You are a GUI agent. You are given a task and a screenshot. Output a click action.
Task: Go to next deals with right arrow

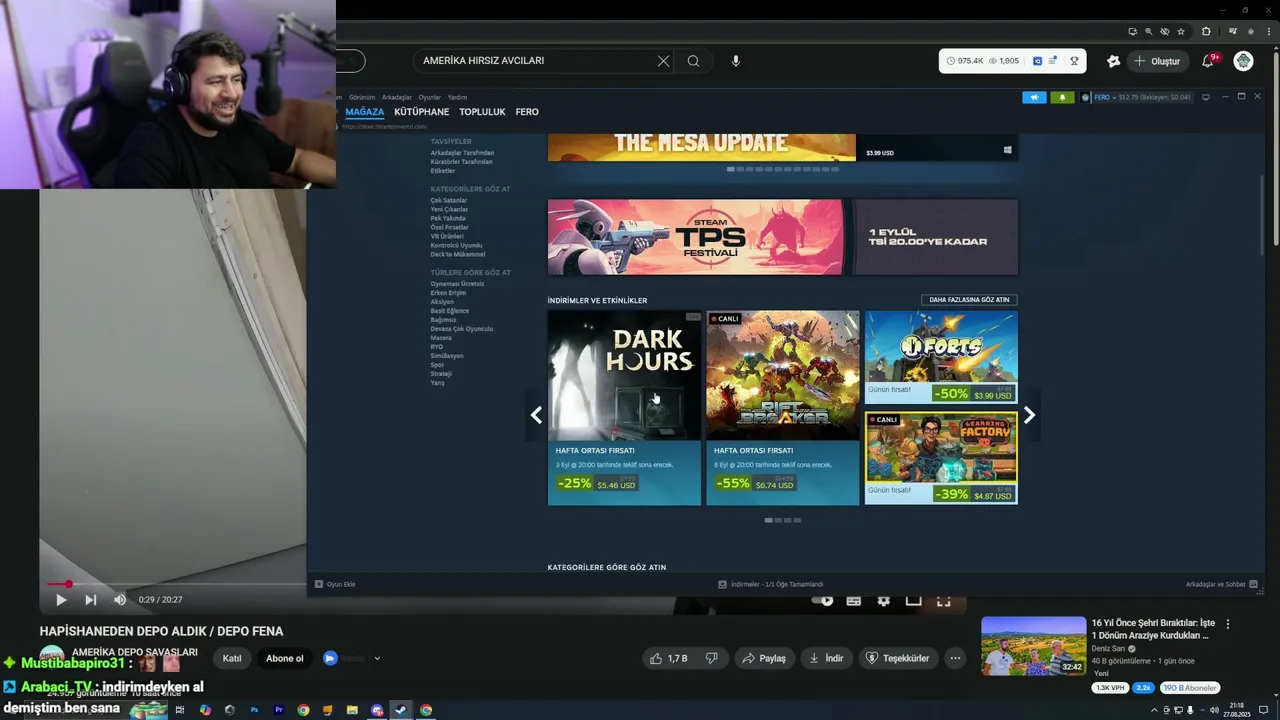pyautogui.click(x=1029, y=415)
